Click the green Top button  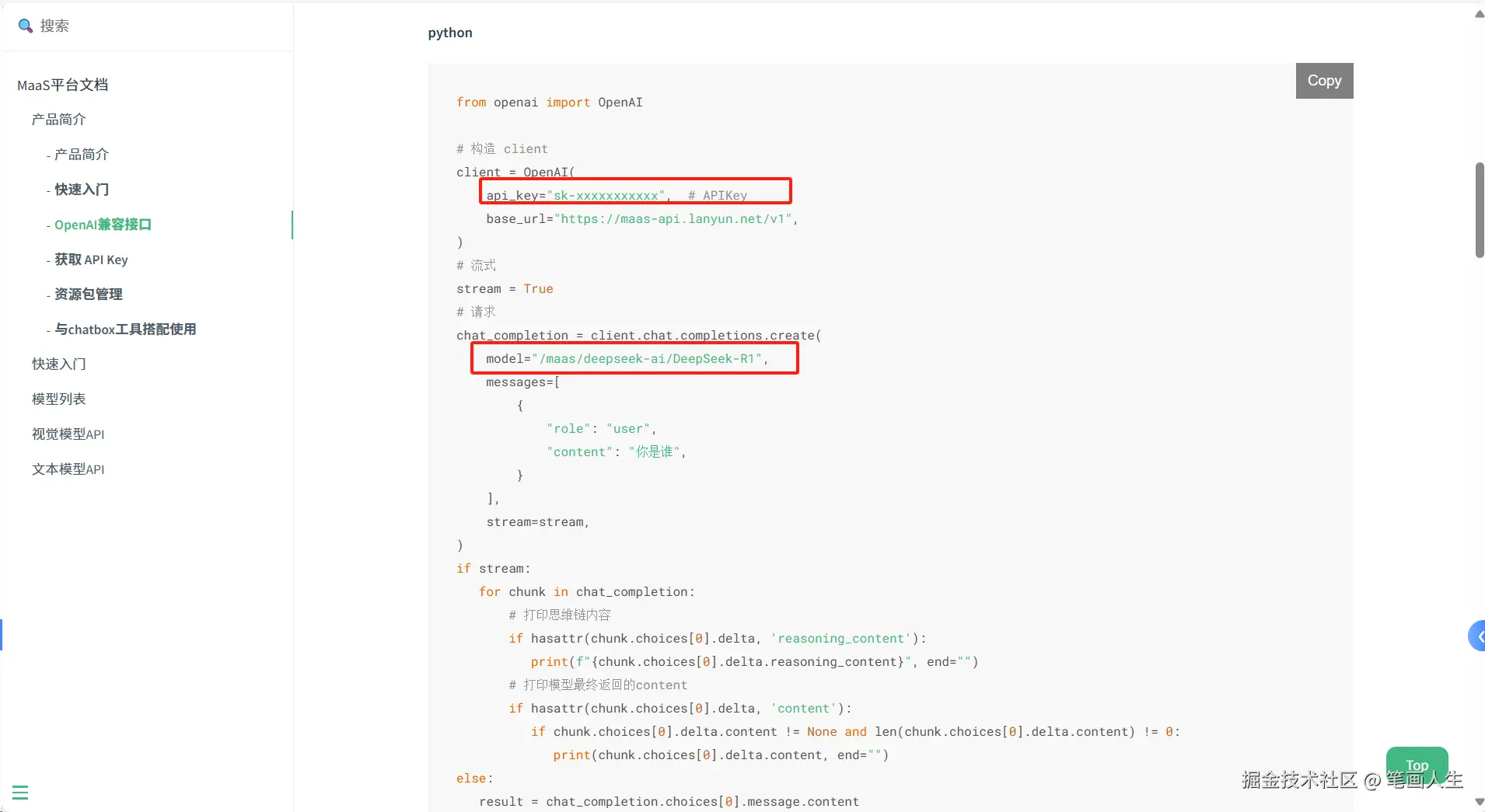[1417, 765]
